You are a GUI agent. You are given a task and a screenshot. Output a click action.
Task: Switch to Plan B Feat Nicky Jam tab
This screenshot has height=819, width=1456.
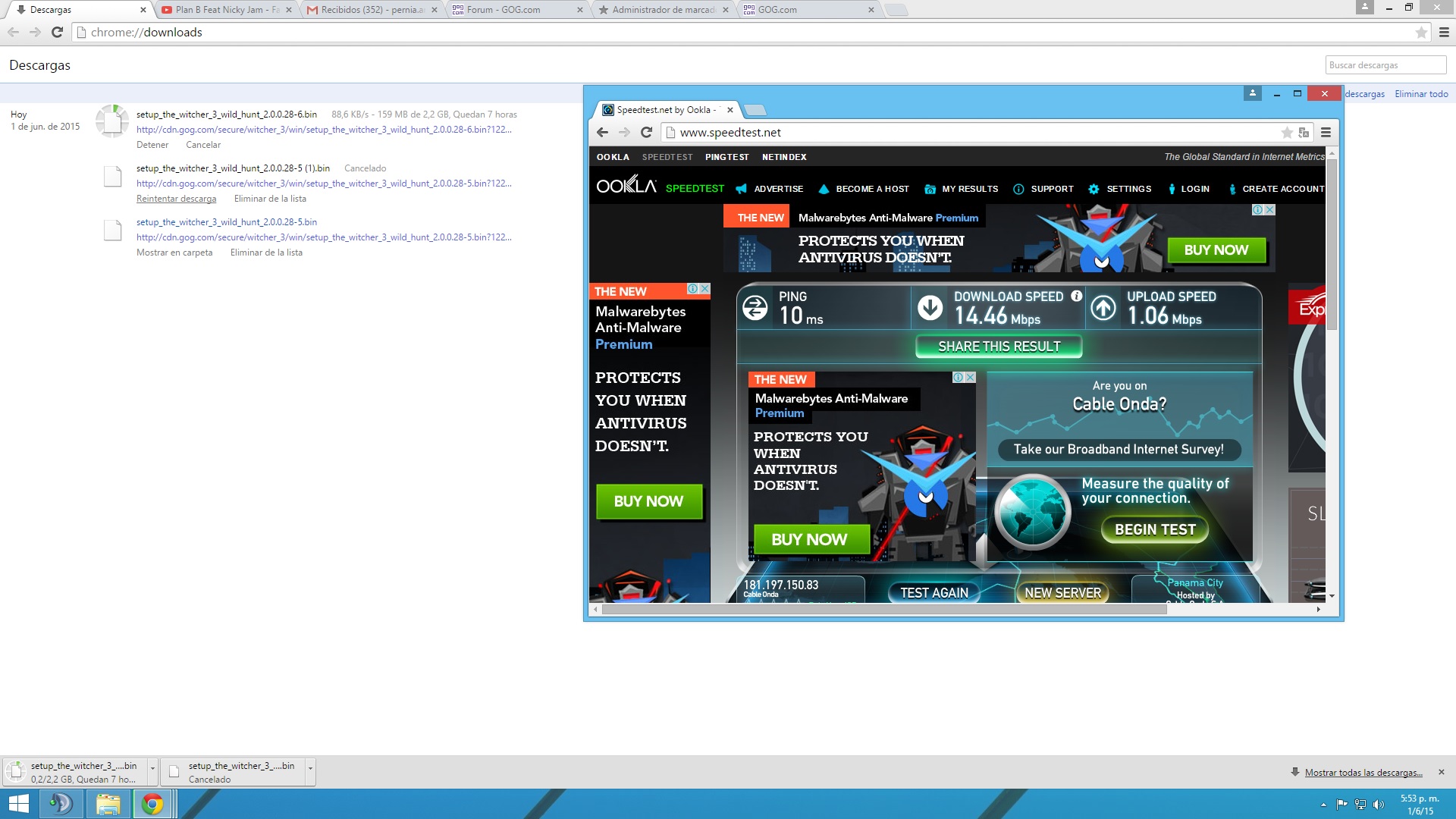pyautogui.click(x=226, y=10)
